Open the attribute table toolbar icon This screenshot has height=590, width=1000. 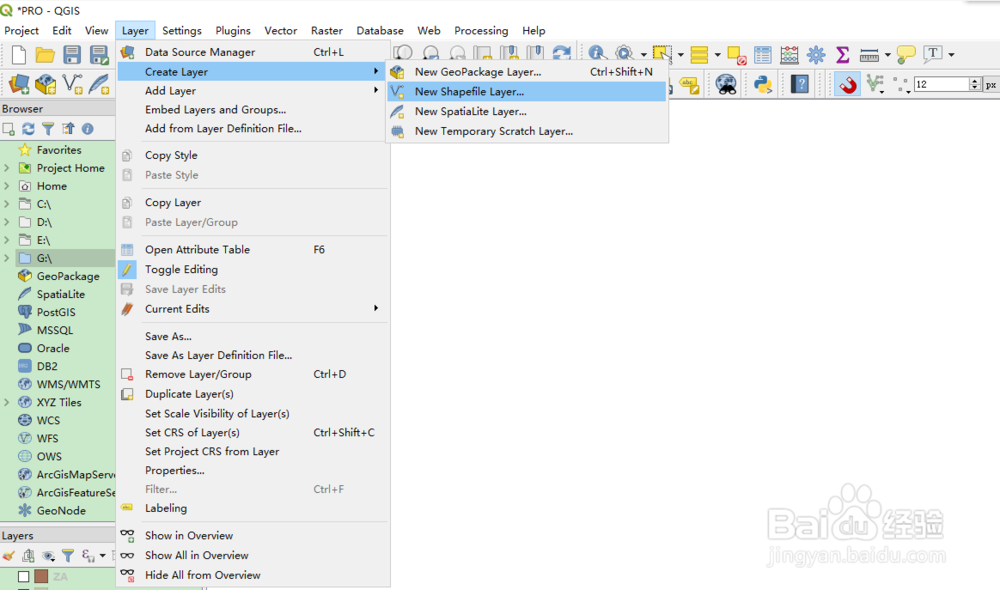[763, 55]
